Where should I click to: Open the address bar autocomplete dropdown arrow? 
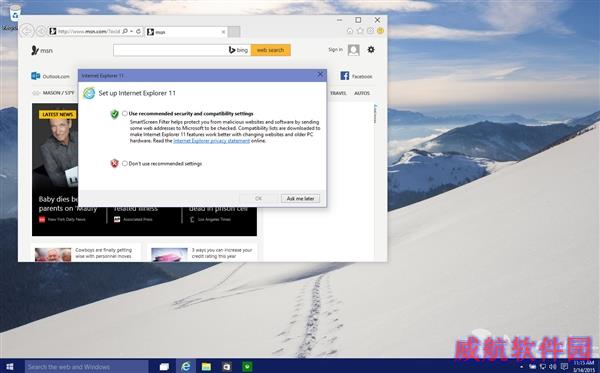point(132,31)
